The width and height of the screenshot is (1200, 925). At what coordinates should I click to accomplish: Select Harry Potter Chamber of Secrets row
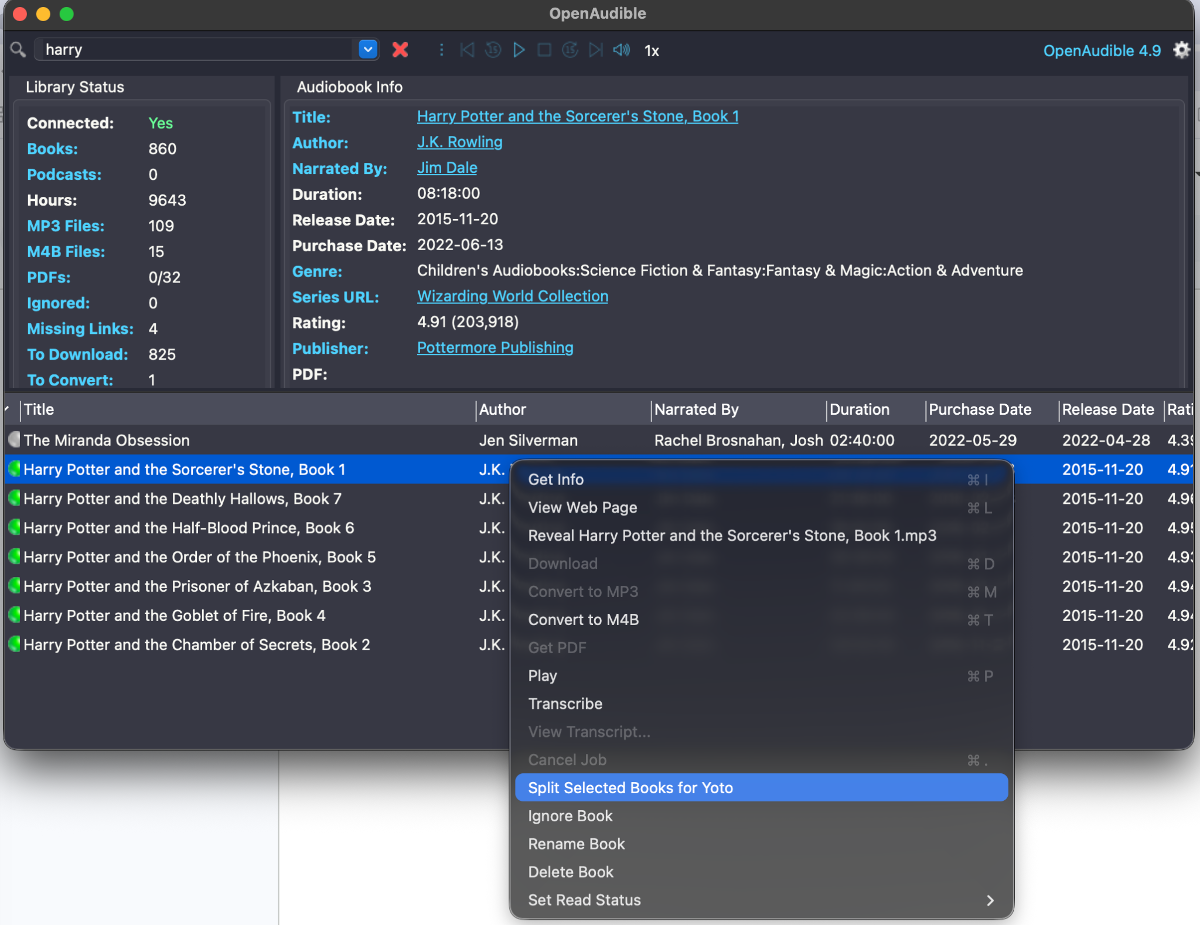(x=258, y=645)
